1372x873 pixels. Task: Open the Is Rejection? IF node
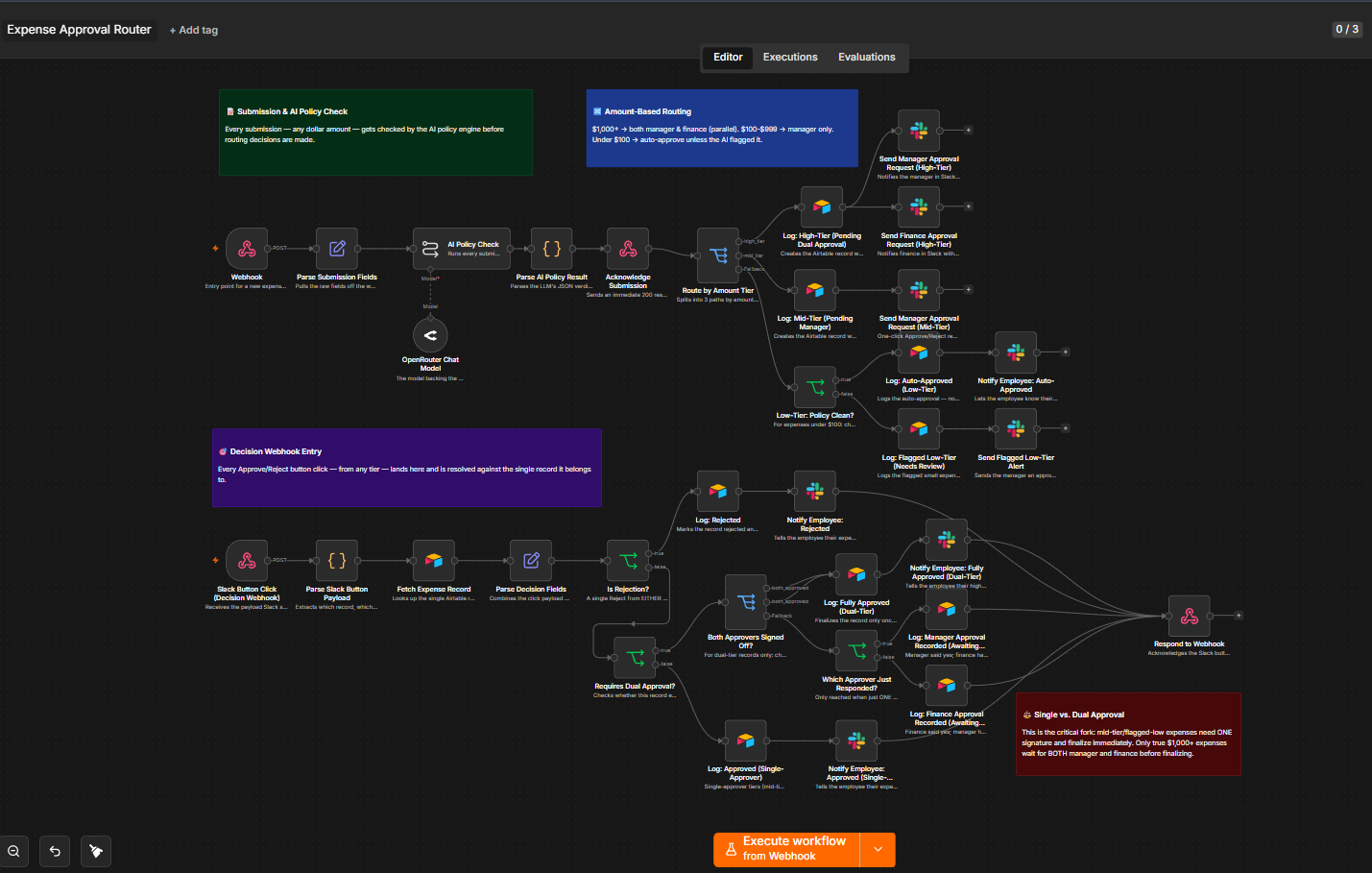tap(628, 561)
